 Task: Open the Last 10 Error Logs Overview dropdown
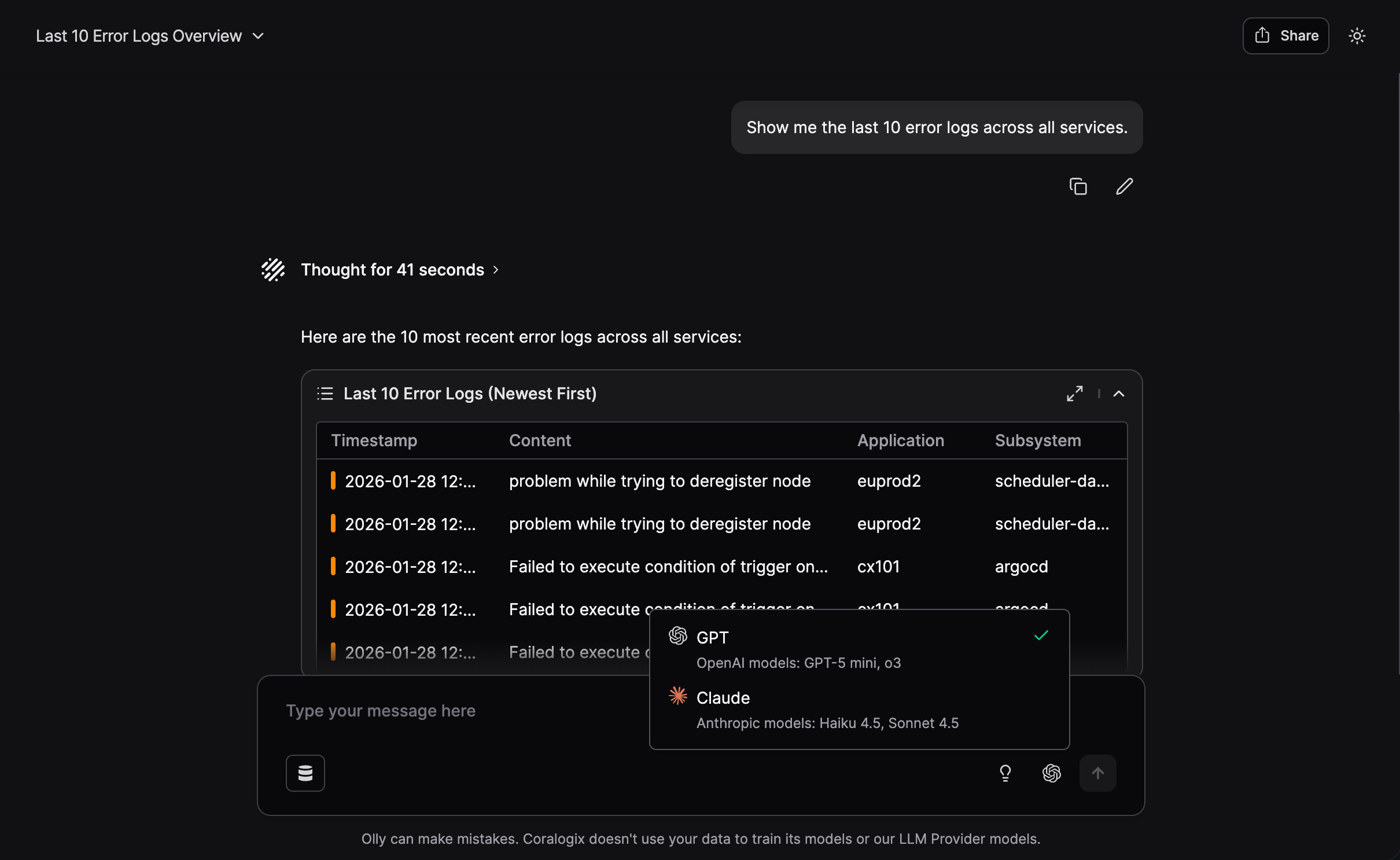[150, 36]
